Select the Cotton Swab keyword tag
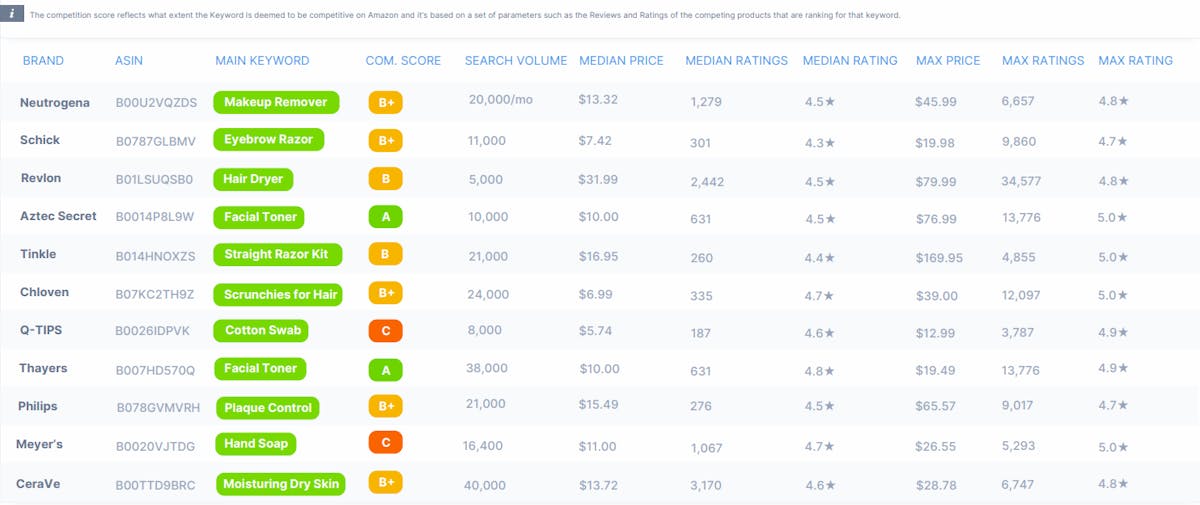1200x505 pixels. pyautogui.click(x=260, y=331)
